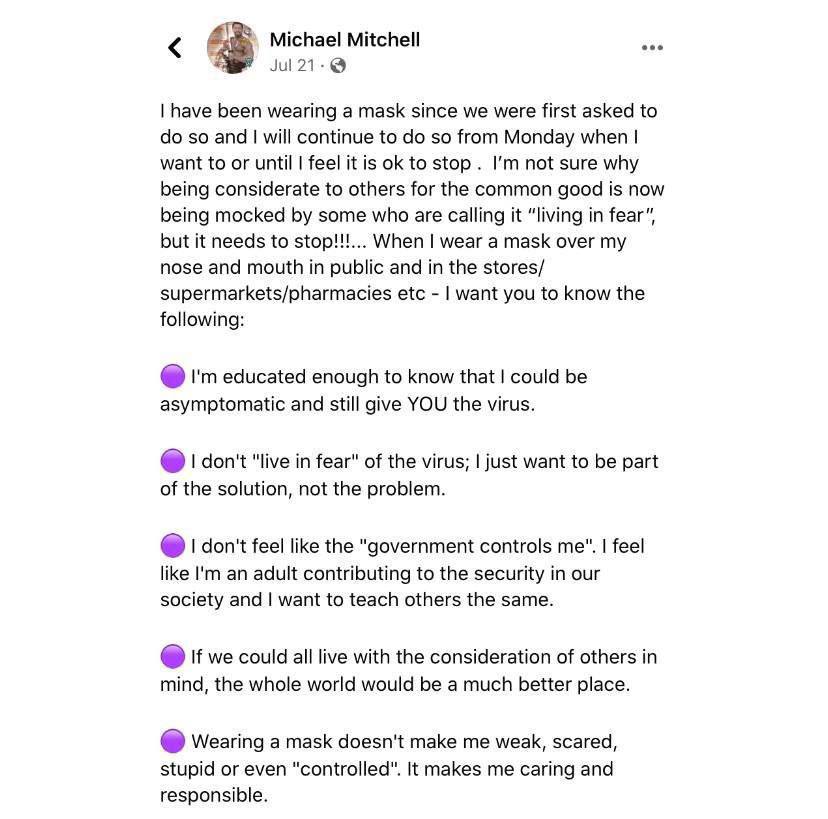Click the text "of the solution, not the problem"

(302, 490)
